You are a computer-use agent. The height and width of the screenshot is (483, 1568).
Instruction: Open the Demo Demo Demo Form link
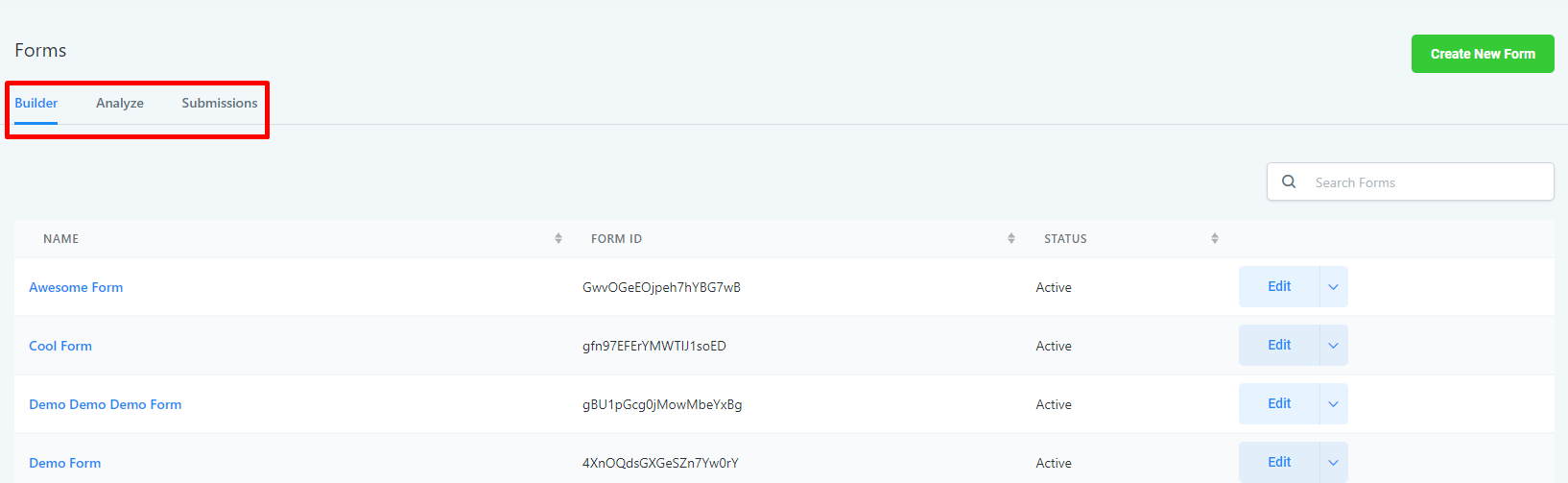coord(106,404)
